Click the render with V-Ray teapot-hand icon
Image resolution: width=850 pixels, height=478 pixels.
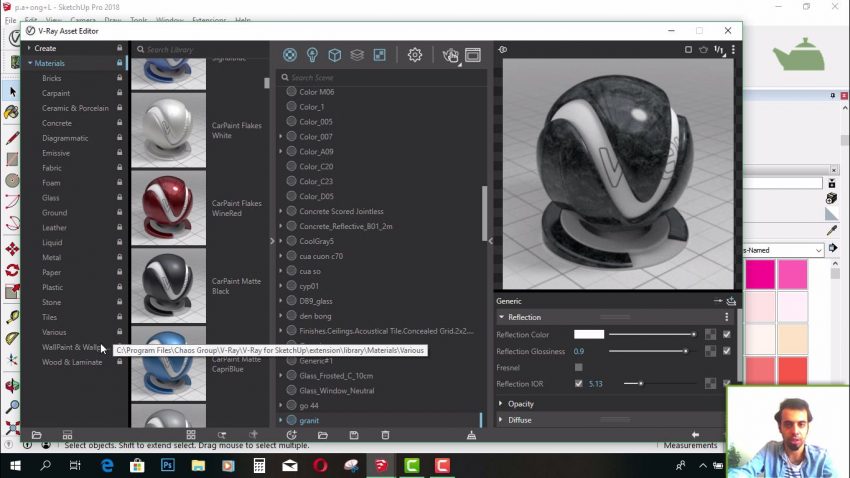coord(450,55)
